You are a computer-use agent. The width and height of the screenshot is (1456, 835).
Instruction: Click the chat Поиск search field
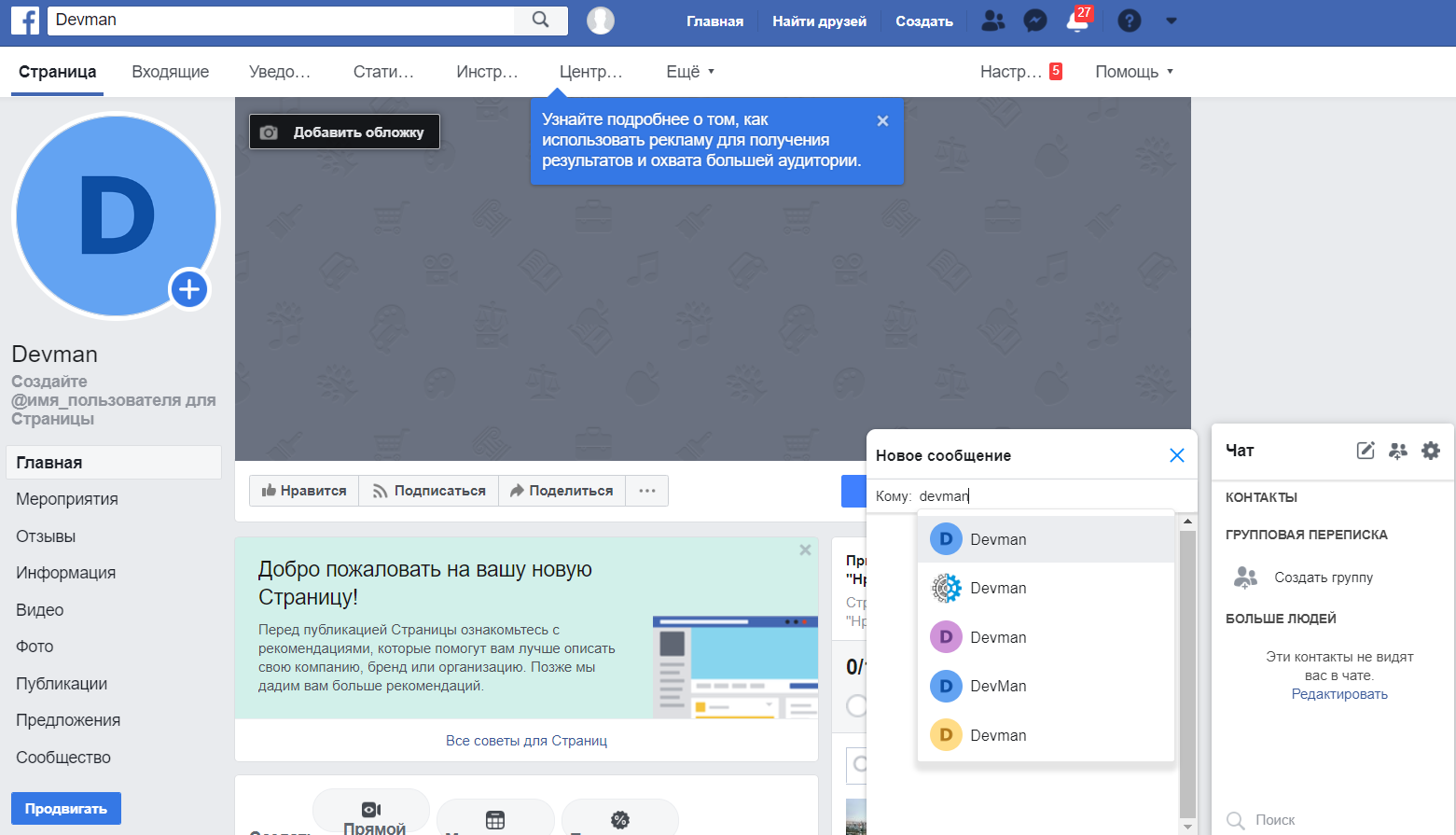[1332, 820]
